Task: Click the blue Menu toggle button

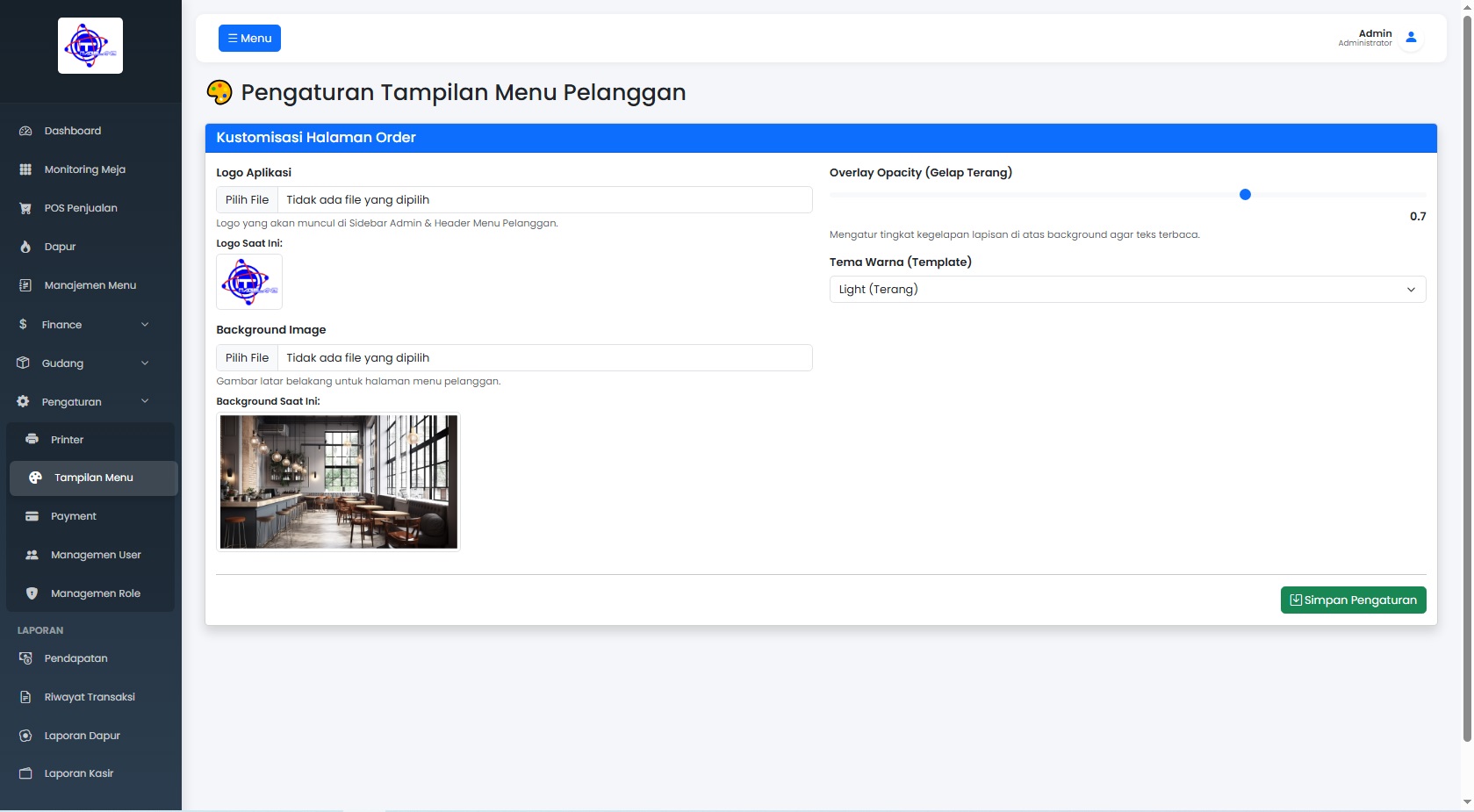Action: pos(249,38)
